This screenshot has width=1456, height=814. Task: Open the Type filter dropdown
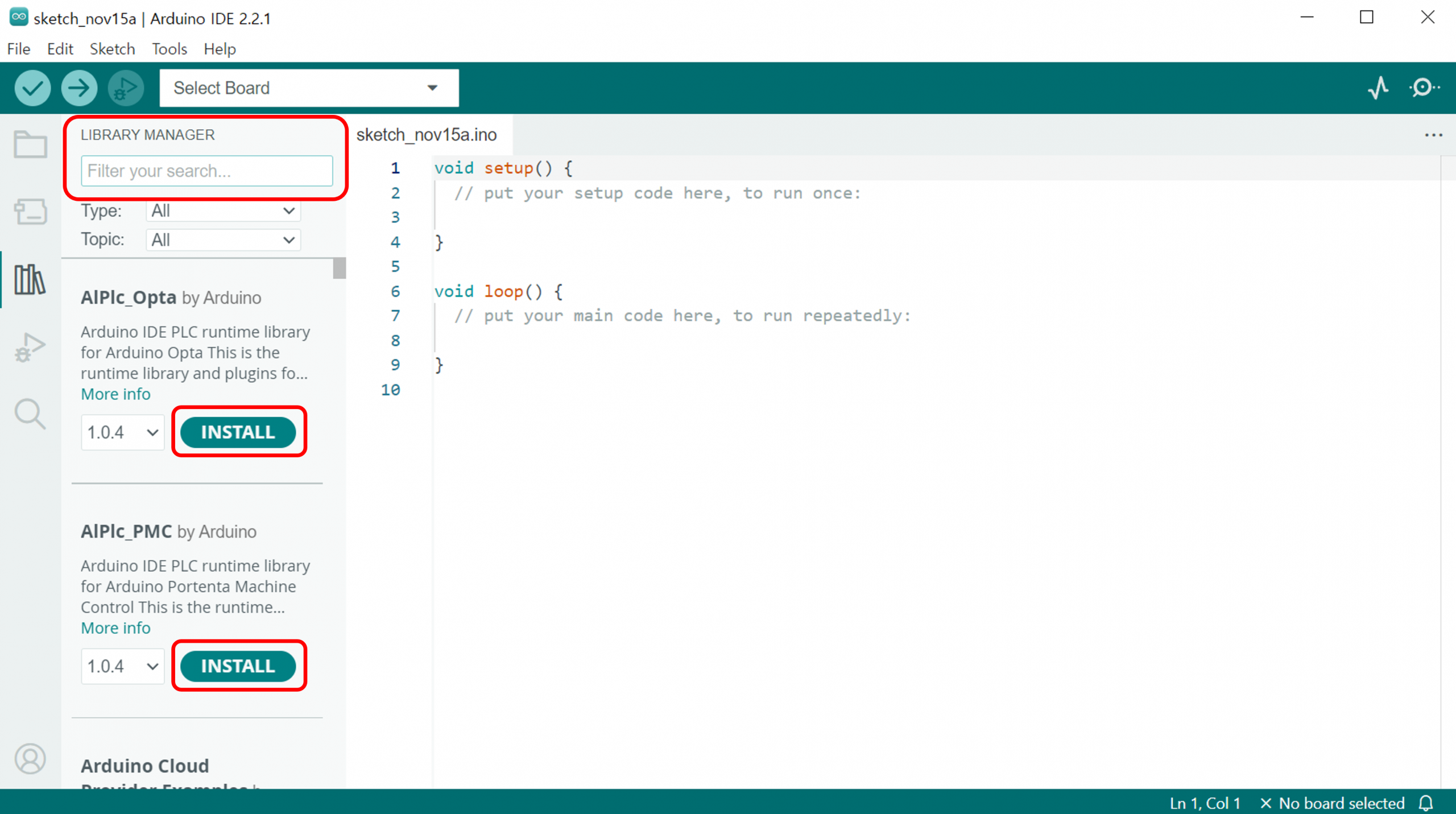(223, 211)
